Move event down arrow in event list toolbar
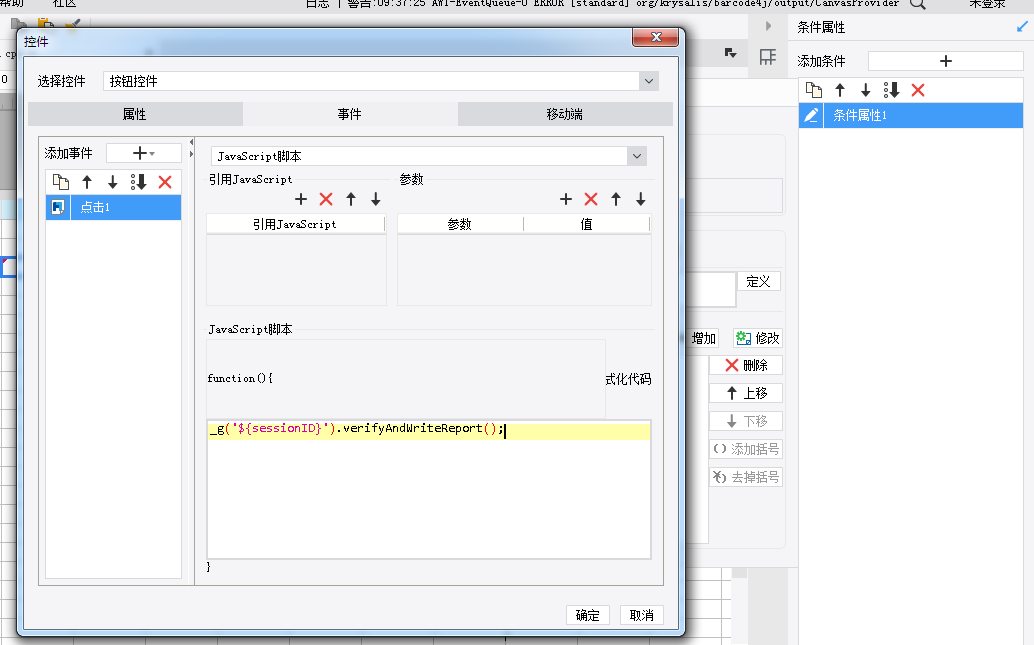The height and width of the screenshot is (645, 1034). tap(113, 182)
